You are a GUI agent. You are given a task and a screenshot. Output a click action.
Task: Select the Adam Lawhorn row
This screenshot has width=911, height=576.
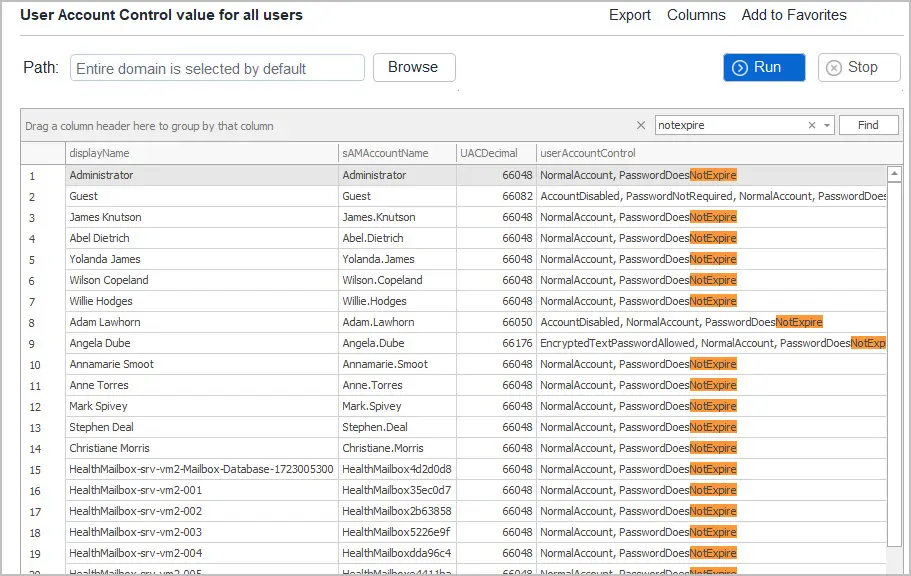(x=454, y=322)
